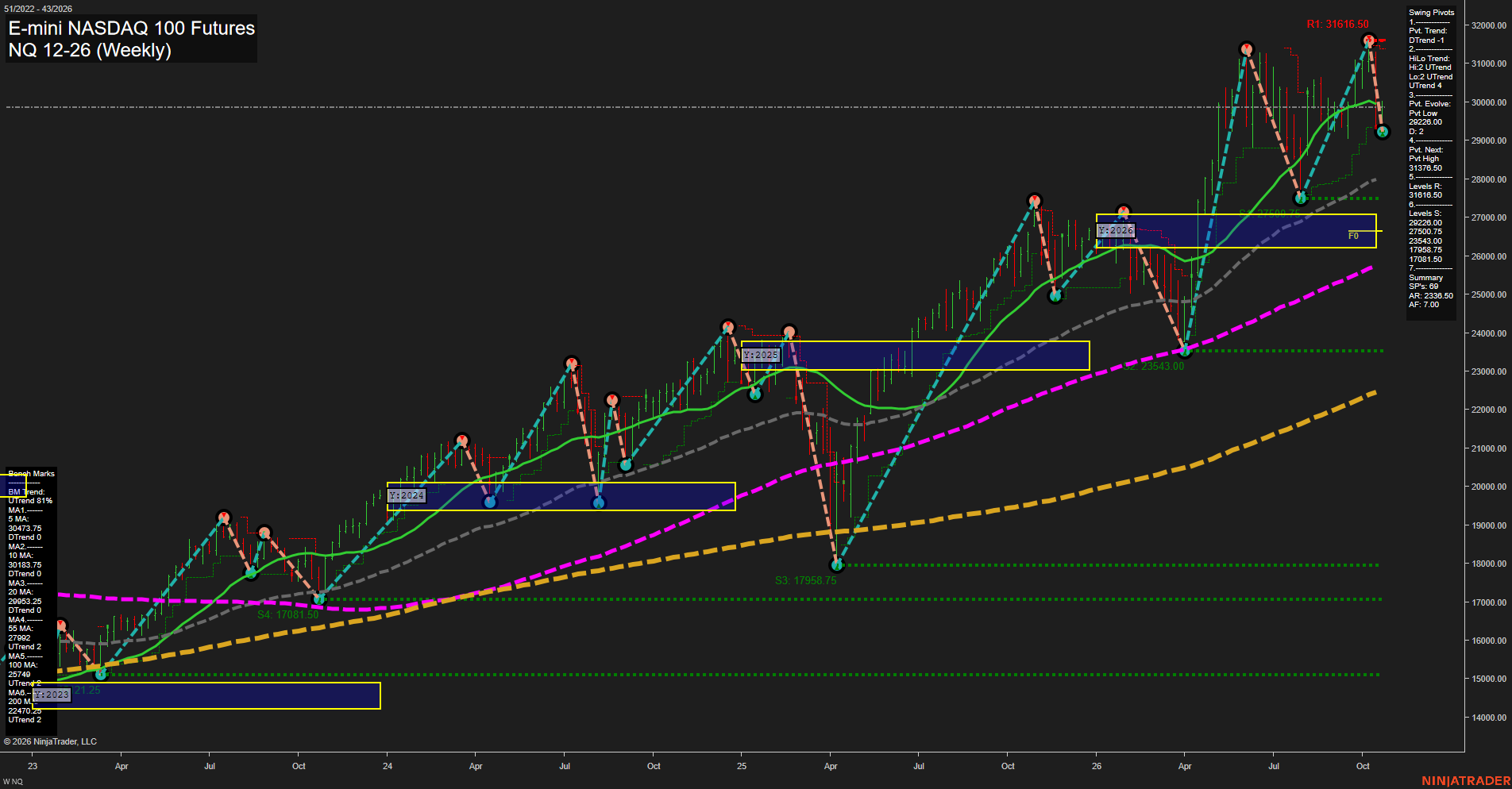
Task: Click the swing high pivot marker beside R1 label
Action: 1368,40
